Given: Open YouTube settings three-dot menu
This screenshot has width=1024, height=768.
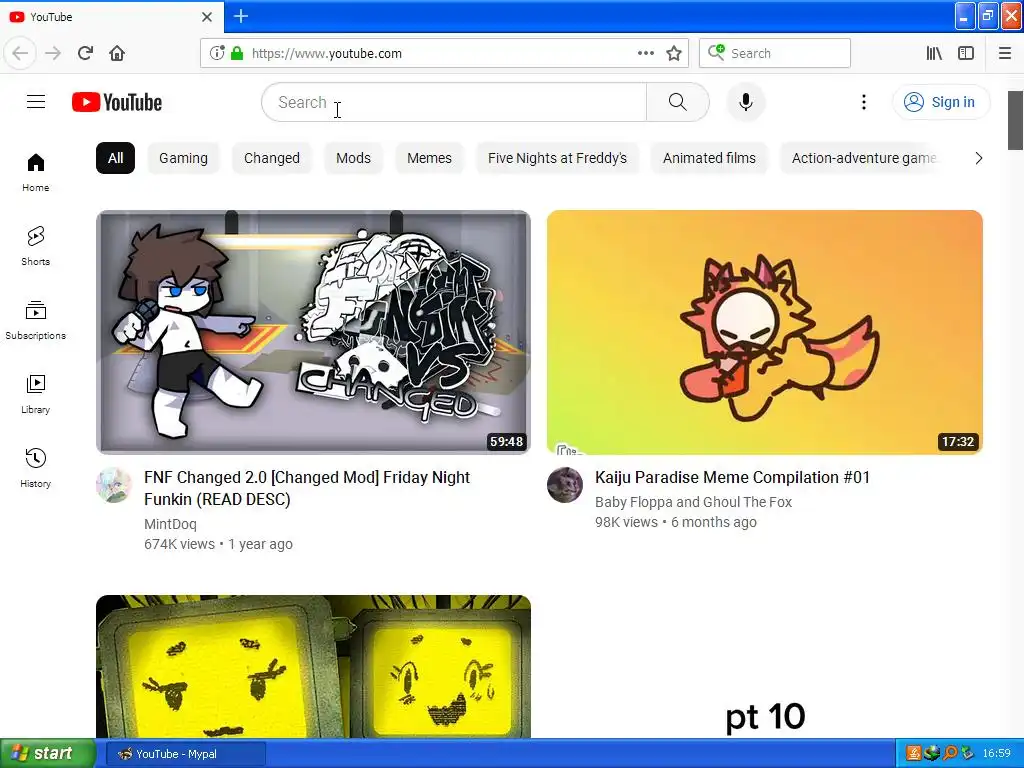Looking at the screenshot, I should click(x=863, y=102).
